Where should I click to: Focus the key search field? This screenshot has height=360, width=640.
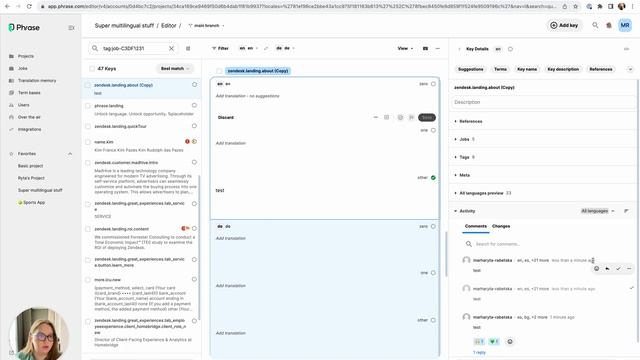click(x=133, y=48)
